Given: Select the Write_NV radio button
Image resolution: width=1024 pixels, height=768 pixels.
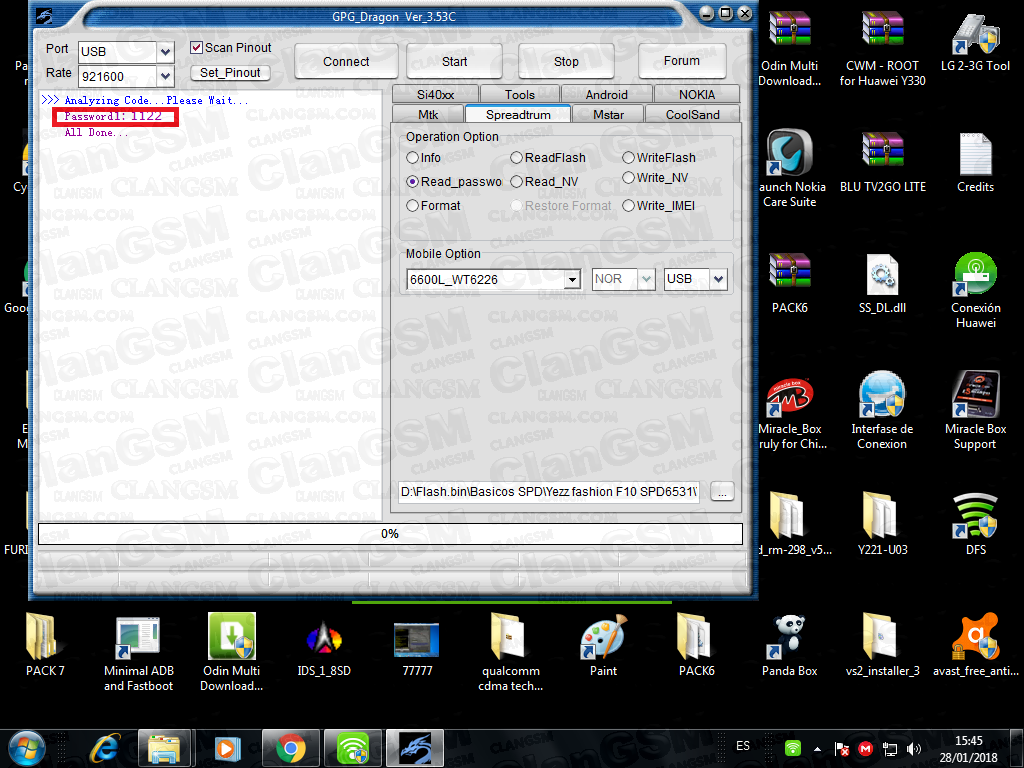Looking at the screenshot, I should (628, 178).
